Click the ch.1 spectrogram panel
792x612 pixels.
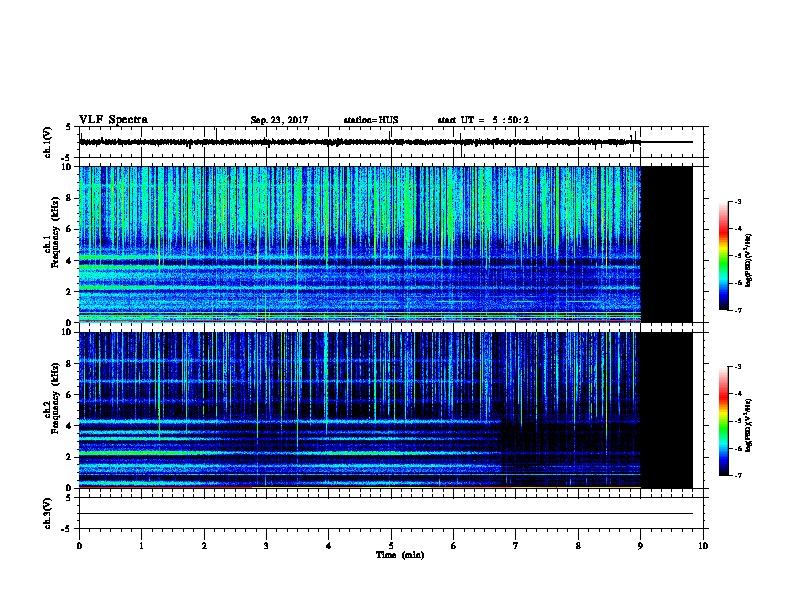(x=391, y=244)
